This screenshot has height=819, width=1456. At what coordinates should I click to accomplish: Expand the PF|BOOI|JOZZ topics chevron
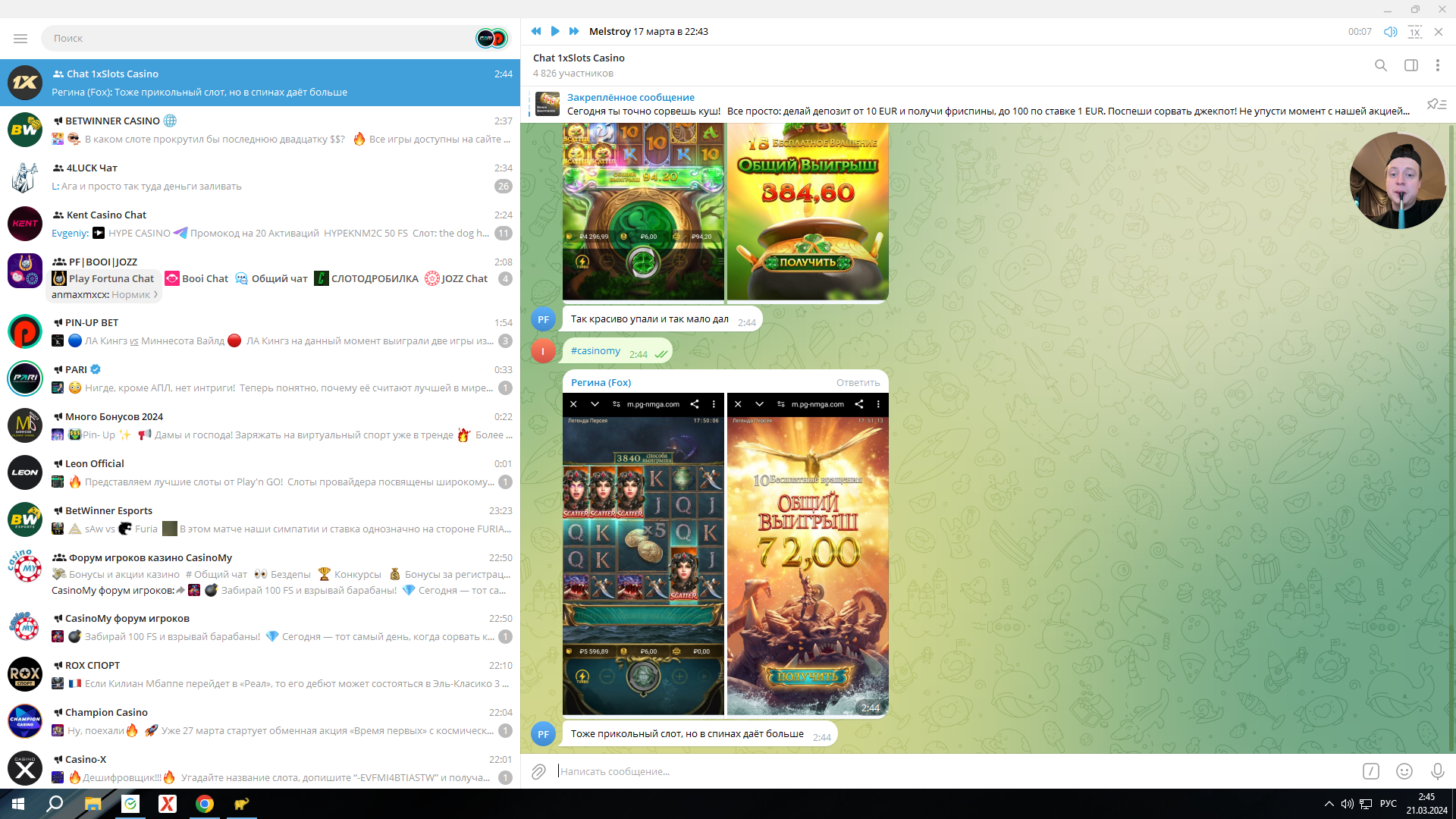tap(155, 295)
